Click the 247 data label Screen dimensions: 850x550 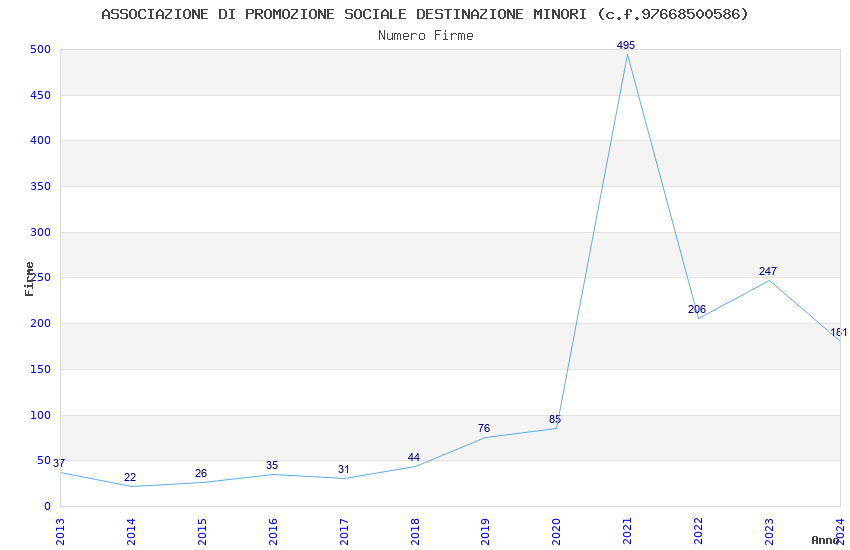click(768, 271)
